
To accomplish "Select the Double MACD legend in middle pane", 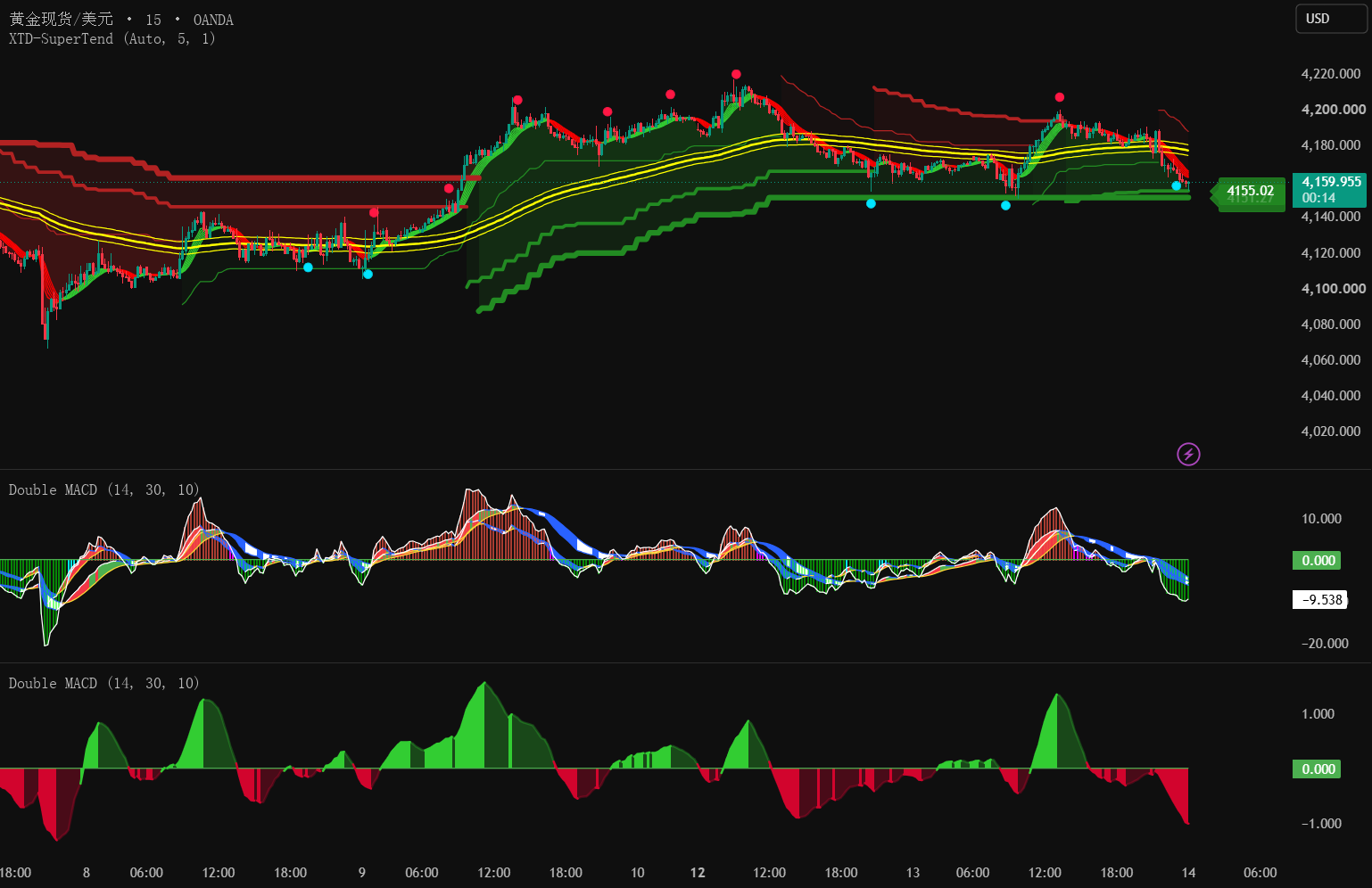I will coord(104,489).
